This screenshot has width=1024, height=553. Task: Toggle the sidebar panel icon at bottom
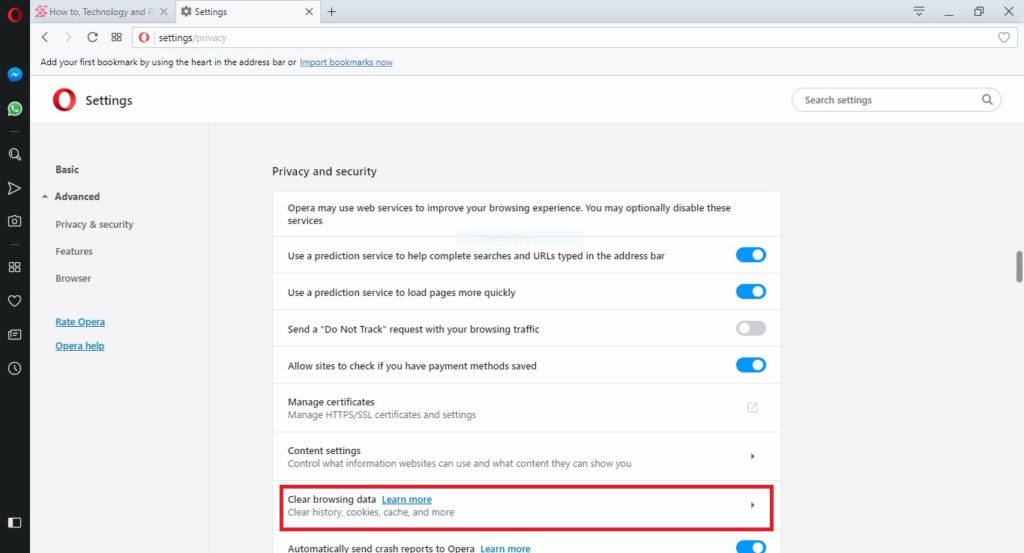pos(14,523)
